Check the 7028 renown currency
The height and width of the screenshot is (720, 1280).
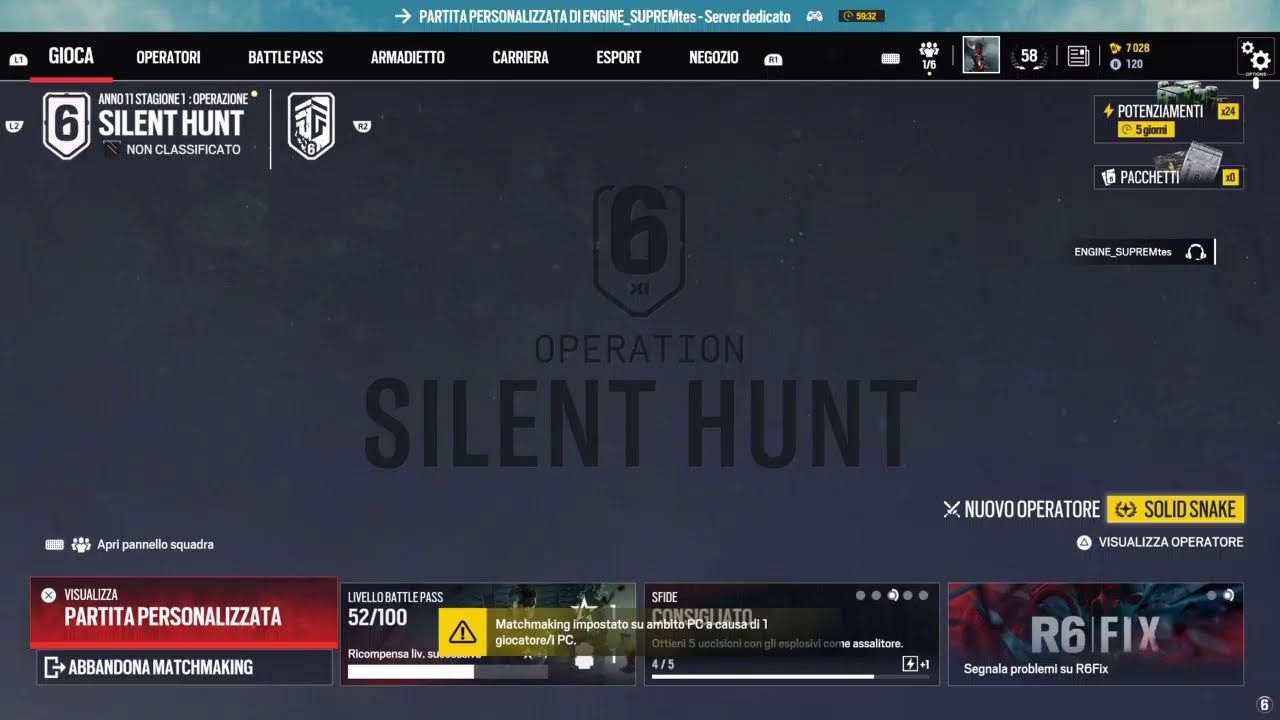point(1129,48)
